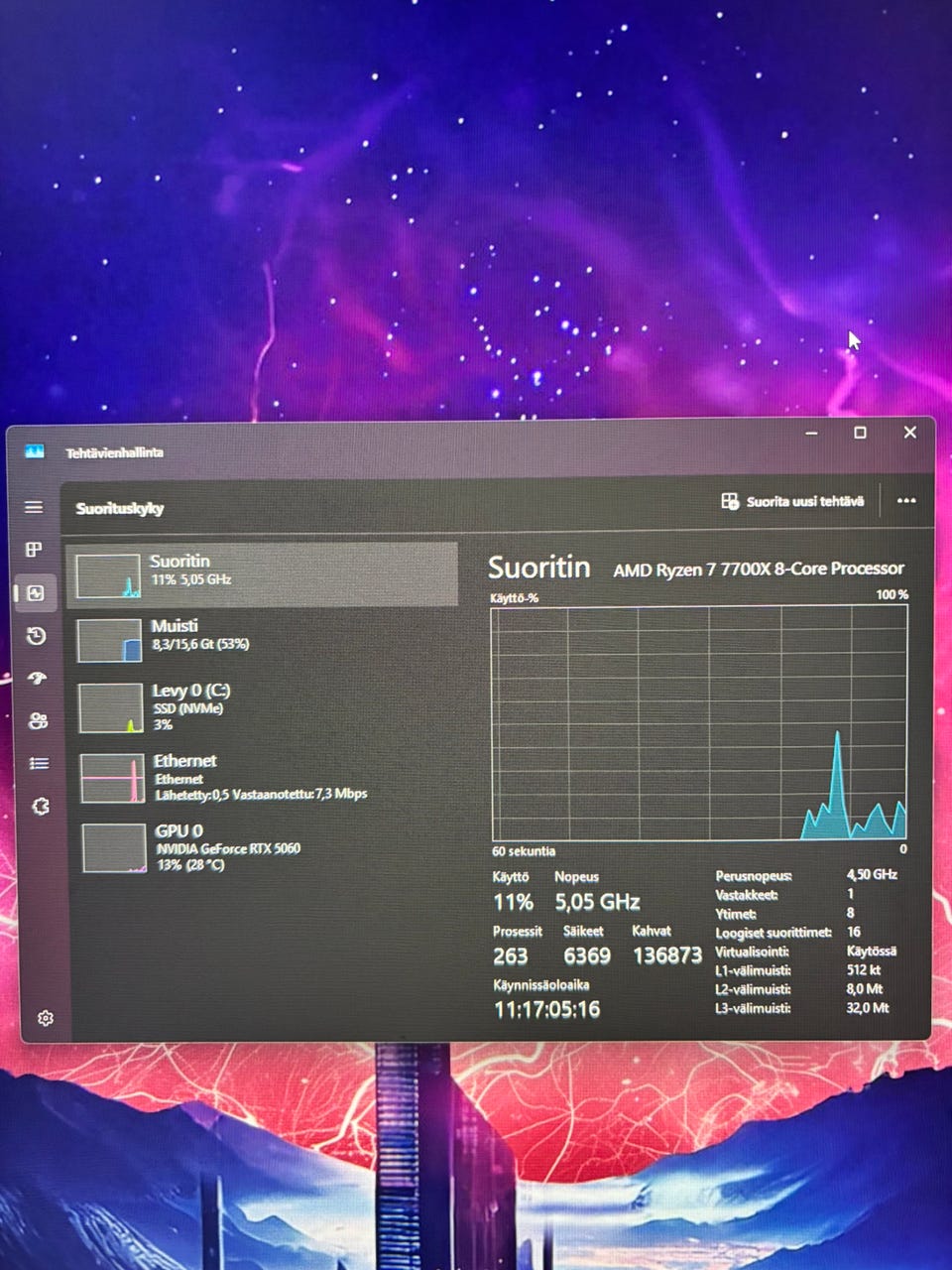Open the Users page icon

[39, 721]
